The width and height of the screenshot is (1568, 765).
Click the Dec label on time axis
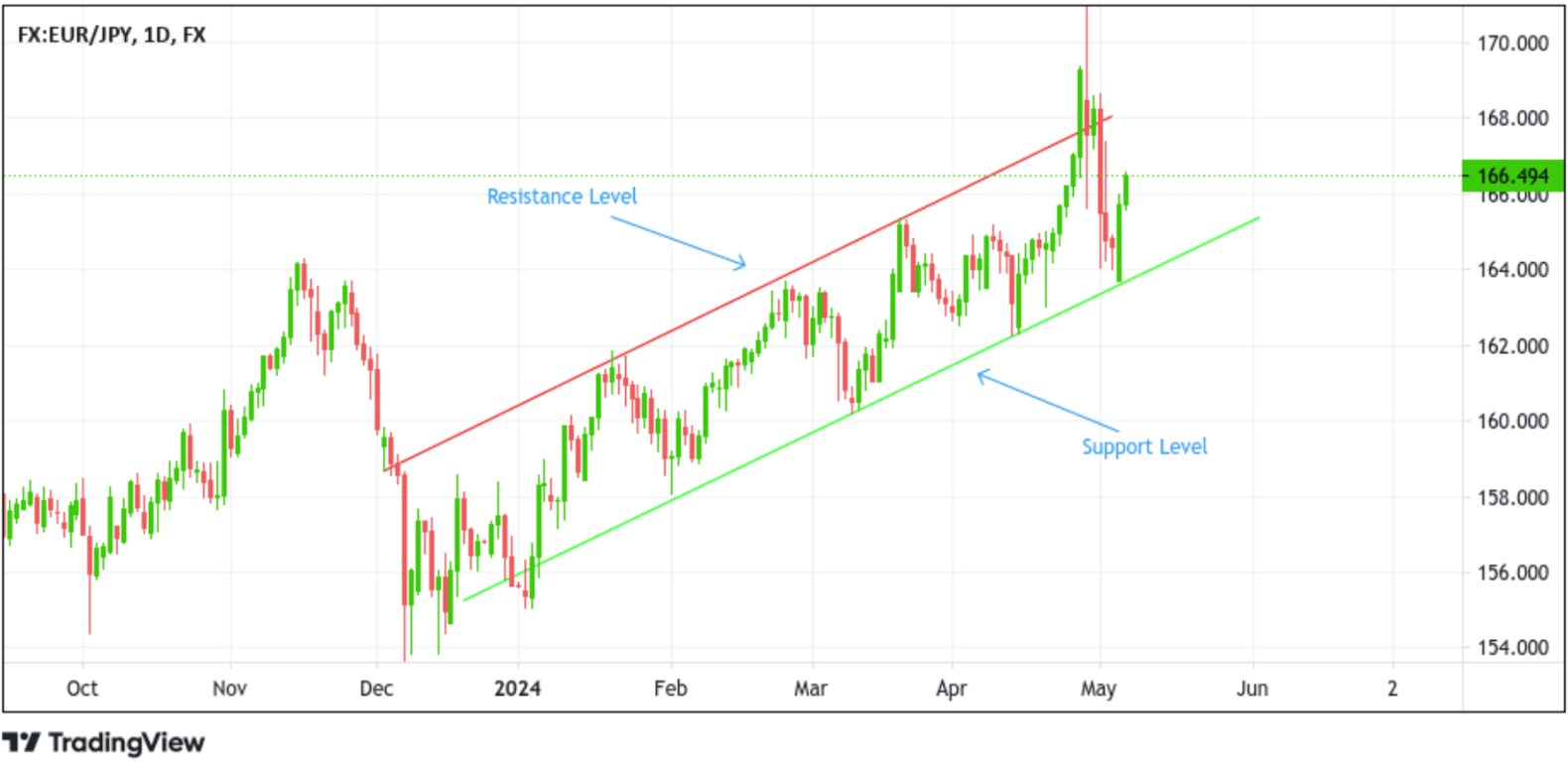tap(376, 689)
